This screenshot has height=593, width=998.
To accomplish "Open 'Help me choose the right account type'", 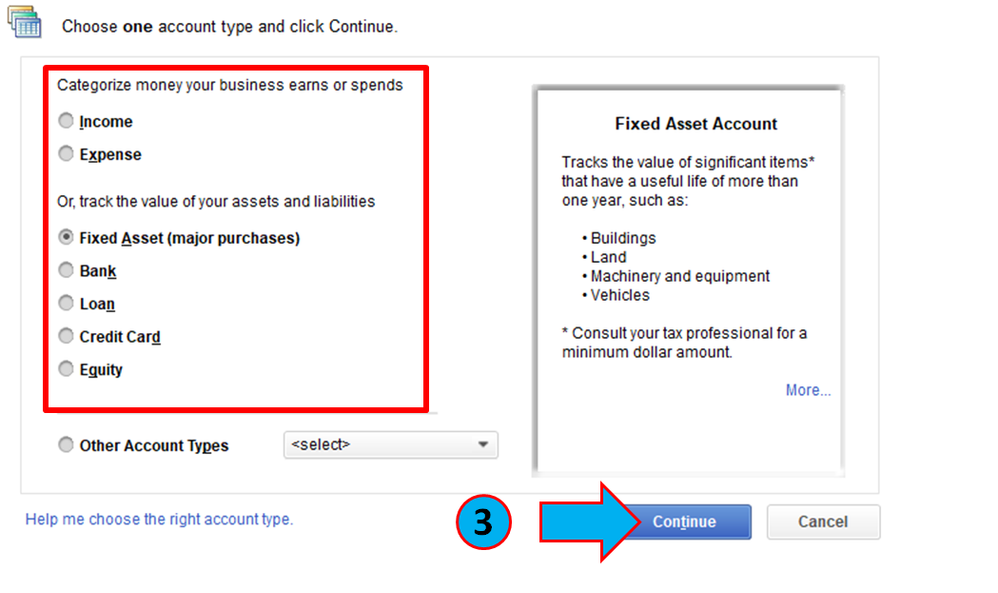I will click(159, 519).
